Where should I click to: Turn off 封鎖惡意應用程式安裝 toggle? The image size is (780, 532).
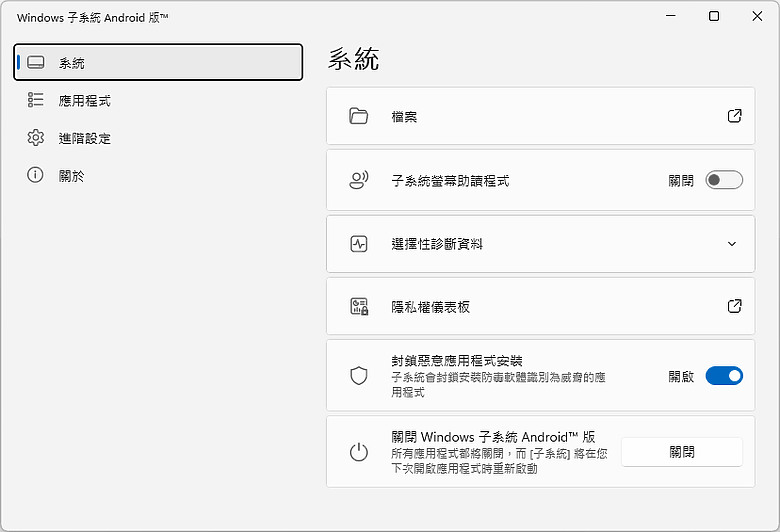(x=724, y=376)
